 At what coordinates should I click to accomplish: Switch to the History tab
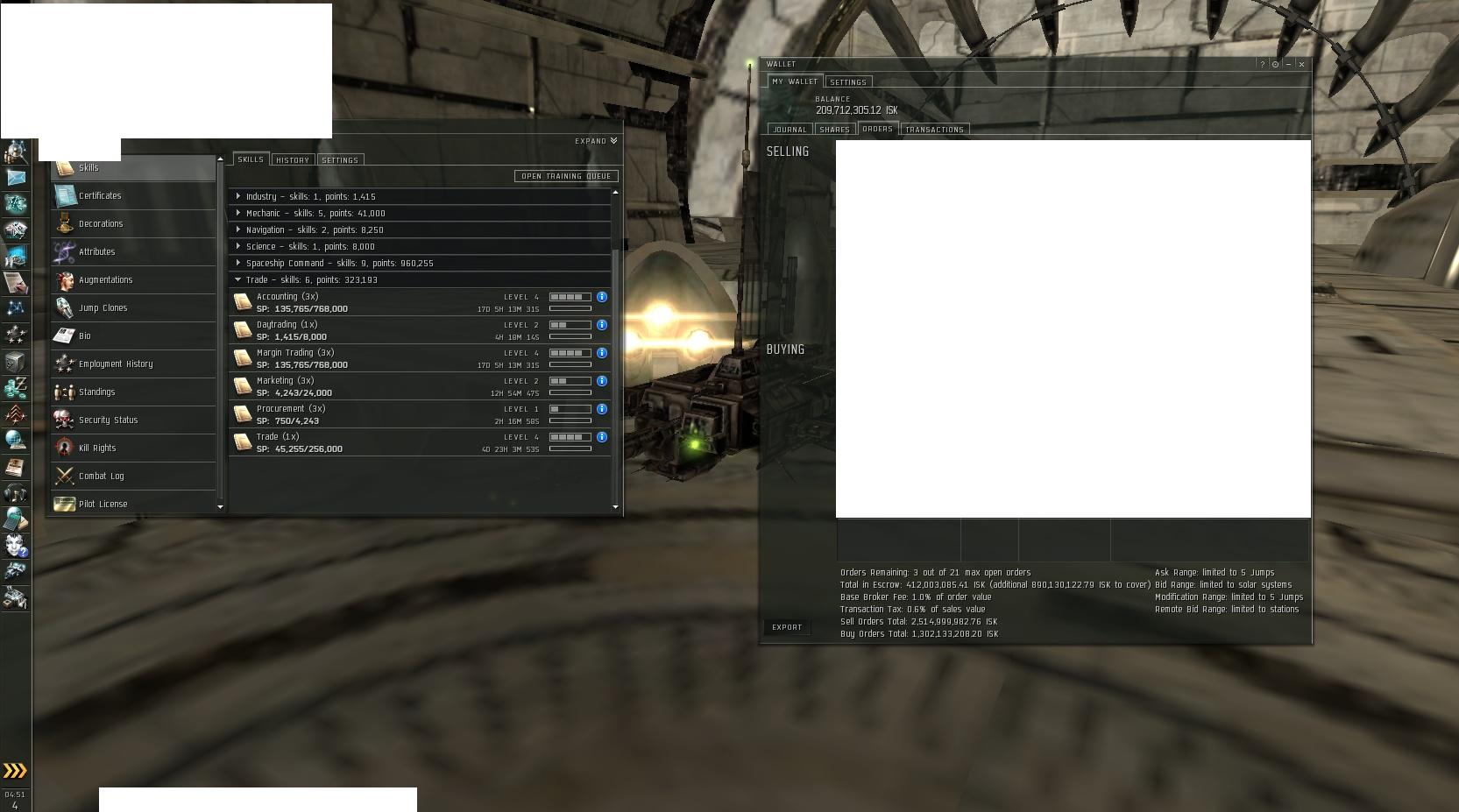click(293, 160)
